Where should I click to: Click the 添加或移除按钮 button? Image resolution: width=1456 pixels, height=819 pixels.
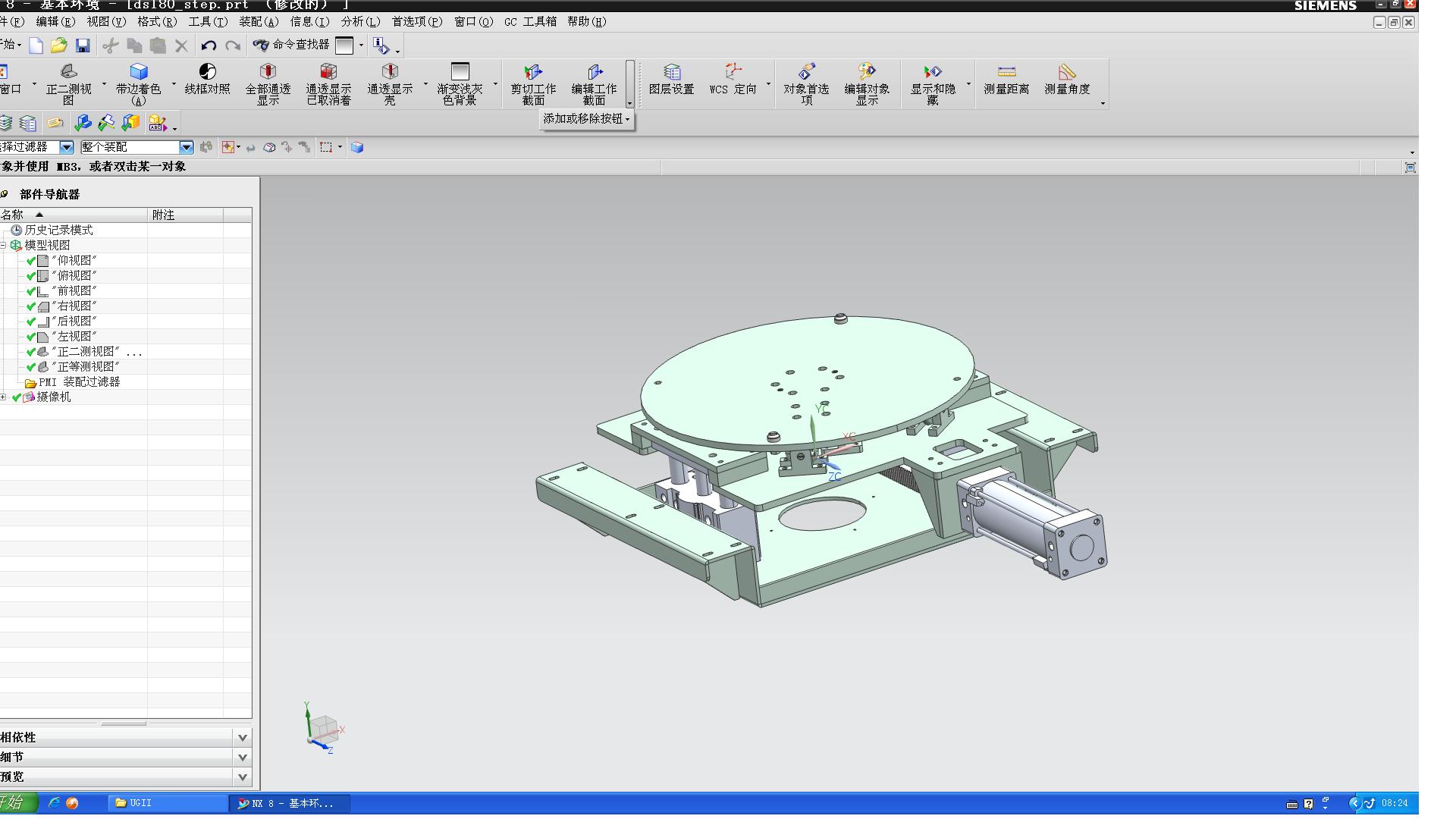(586, 119)
